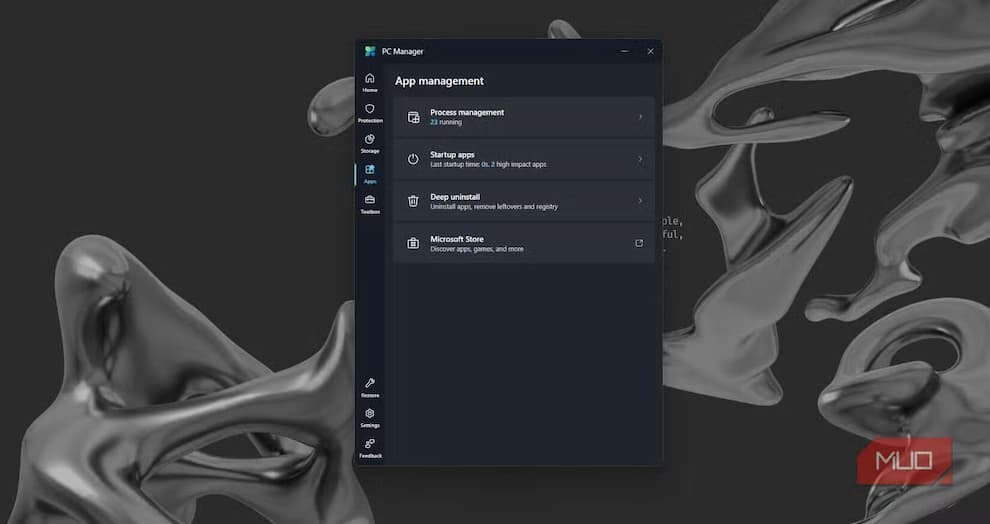
Task: Click the Startup apps power icon
Action: point(413,159)
